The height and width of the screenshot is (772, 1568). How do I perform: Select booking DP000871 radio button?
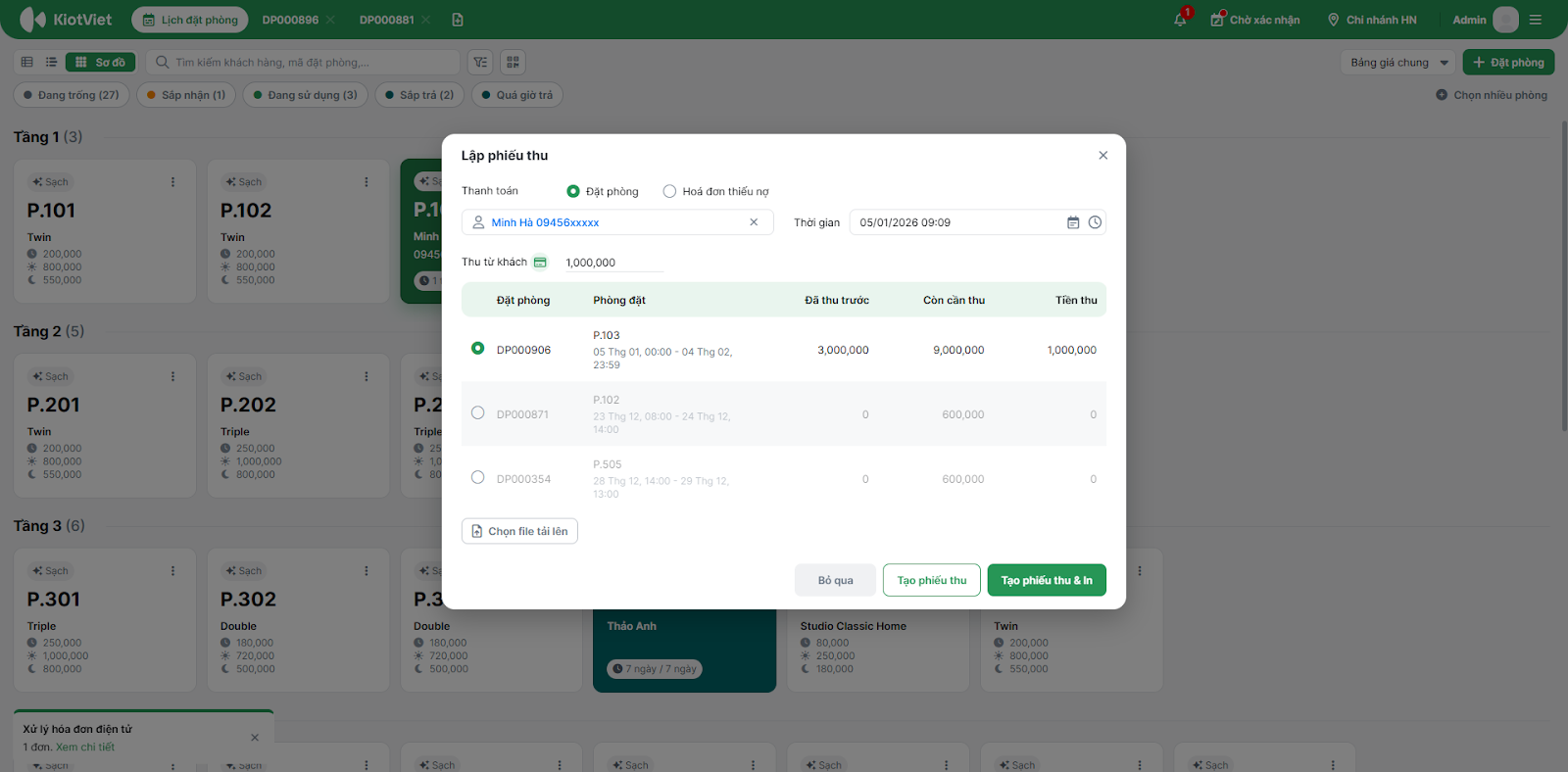pos(477,412)
